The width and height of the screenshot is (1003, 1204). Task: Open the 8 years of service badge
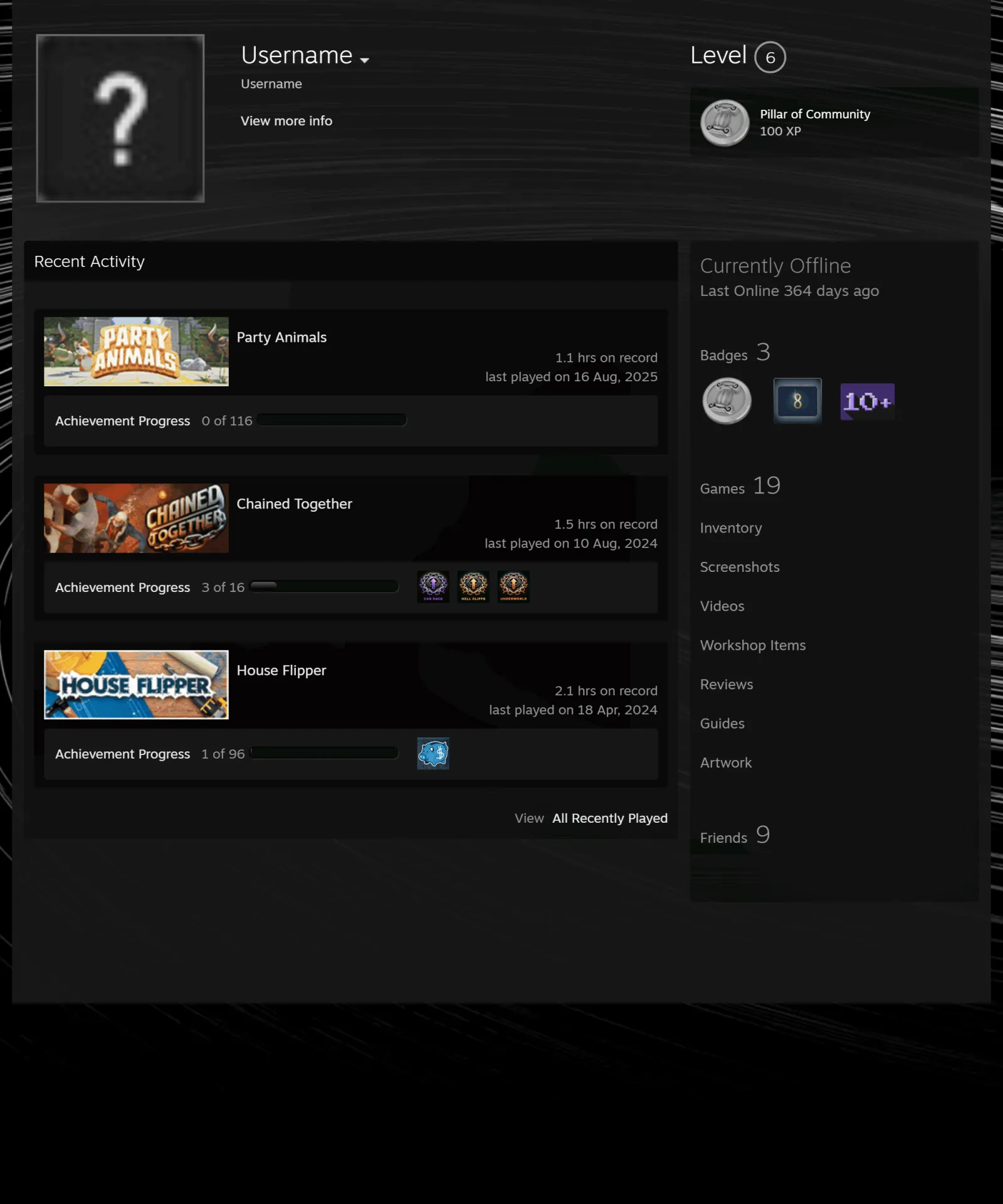[x=797, y=401]
